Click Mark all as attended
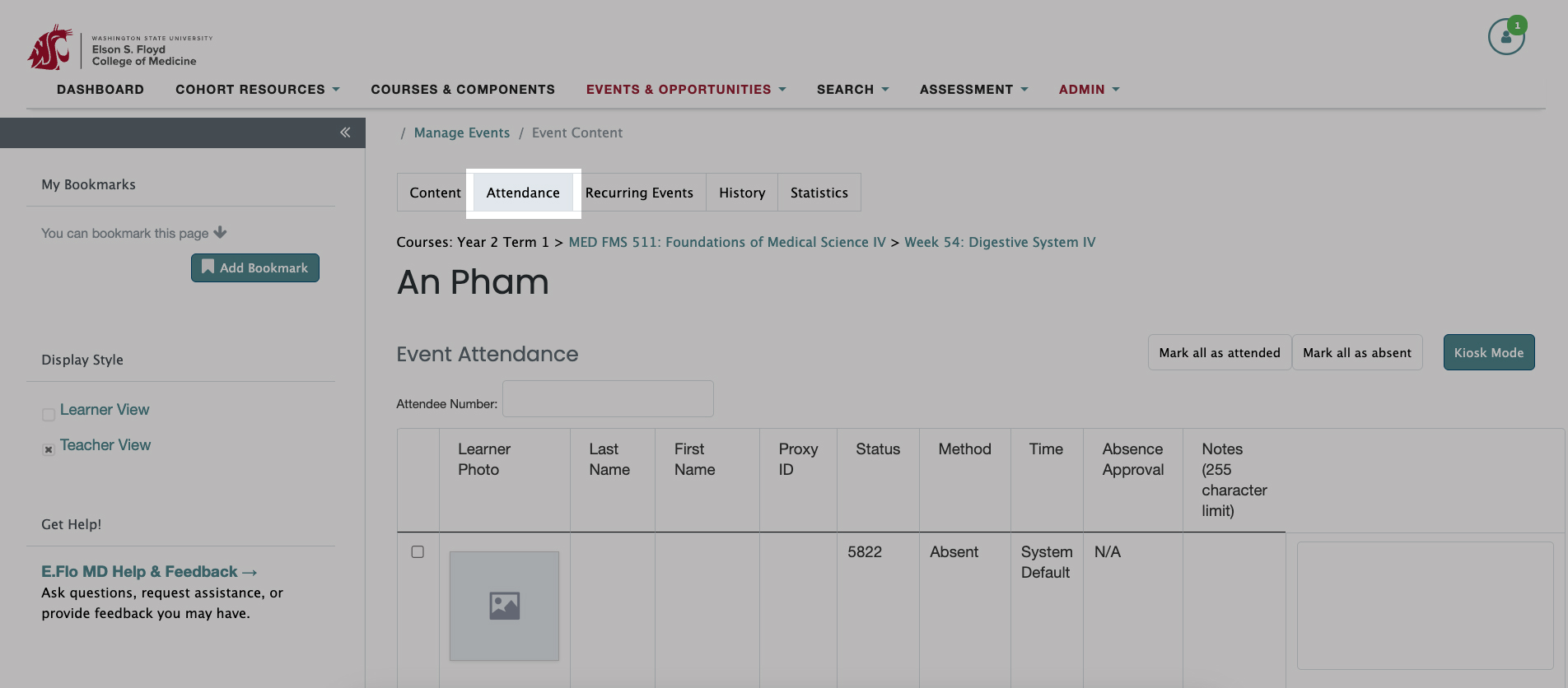1568x688 pixels. 1219,353
